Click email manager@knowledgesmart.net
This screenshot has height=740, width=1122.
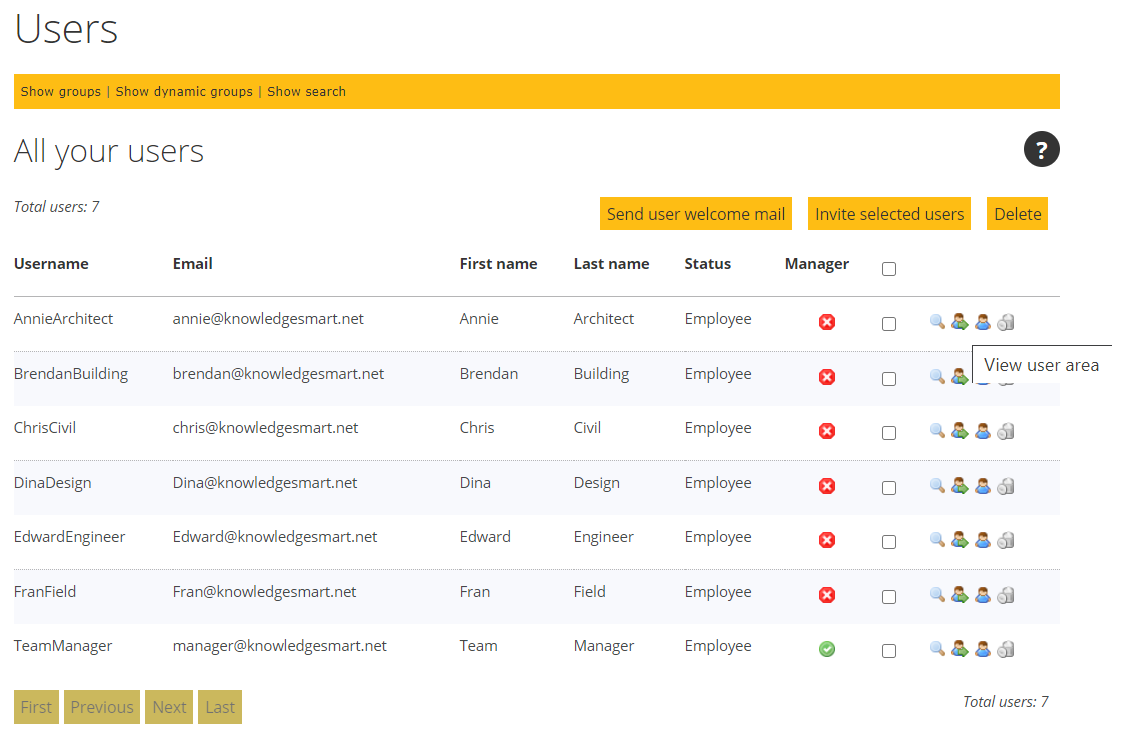pos(279,646)
